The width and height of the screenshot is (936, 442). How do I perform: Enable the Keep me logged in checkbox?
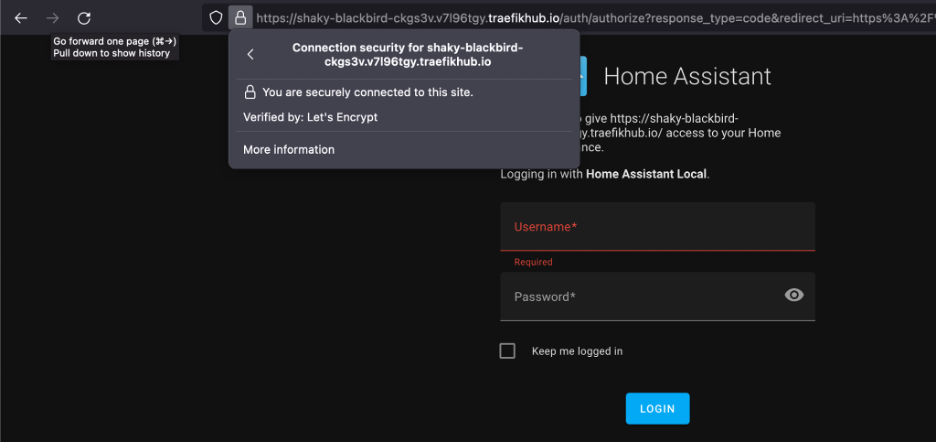point(508,351)
